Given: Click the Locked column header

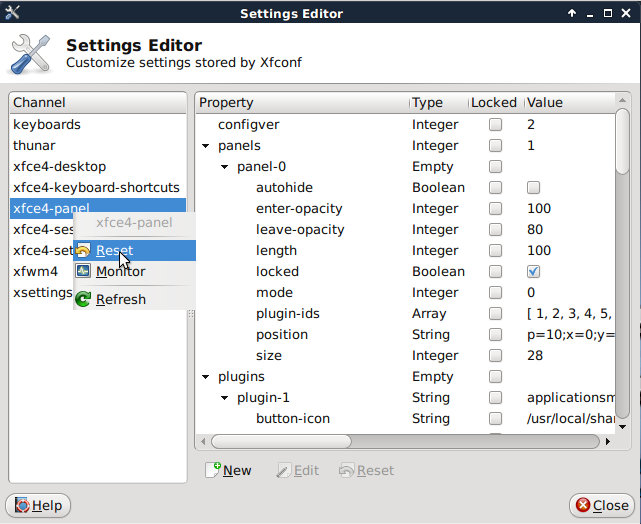Looking at the screenshot, I should 496,102.
